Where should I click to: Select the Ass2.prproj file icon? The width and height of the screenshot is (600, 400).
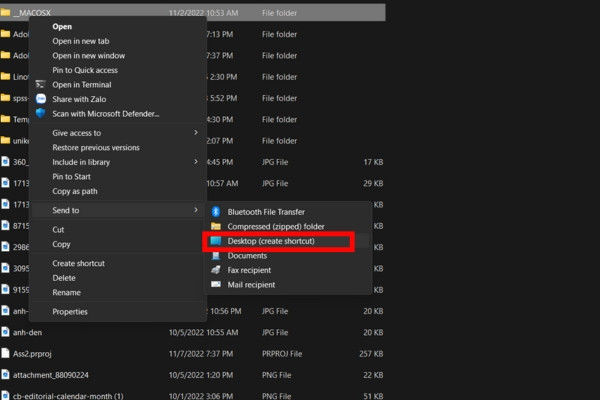[x=5, y=353]
